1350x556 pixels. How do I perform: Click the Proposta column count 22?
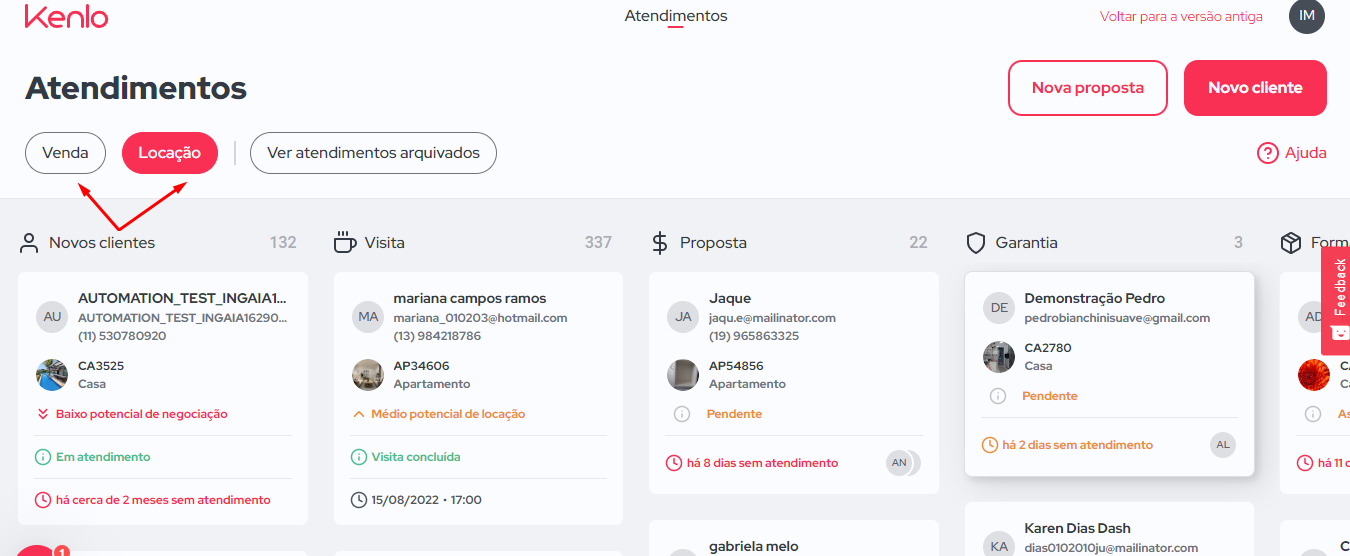918,242
